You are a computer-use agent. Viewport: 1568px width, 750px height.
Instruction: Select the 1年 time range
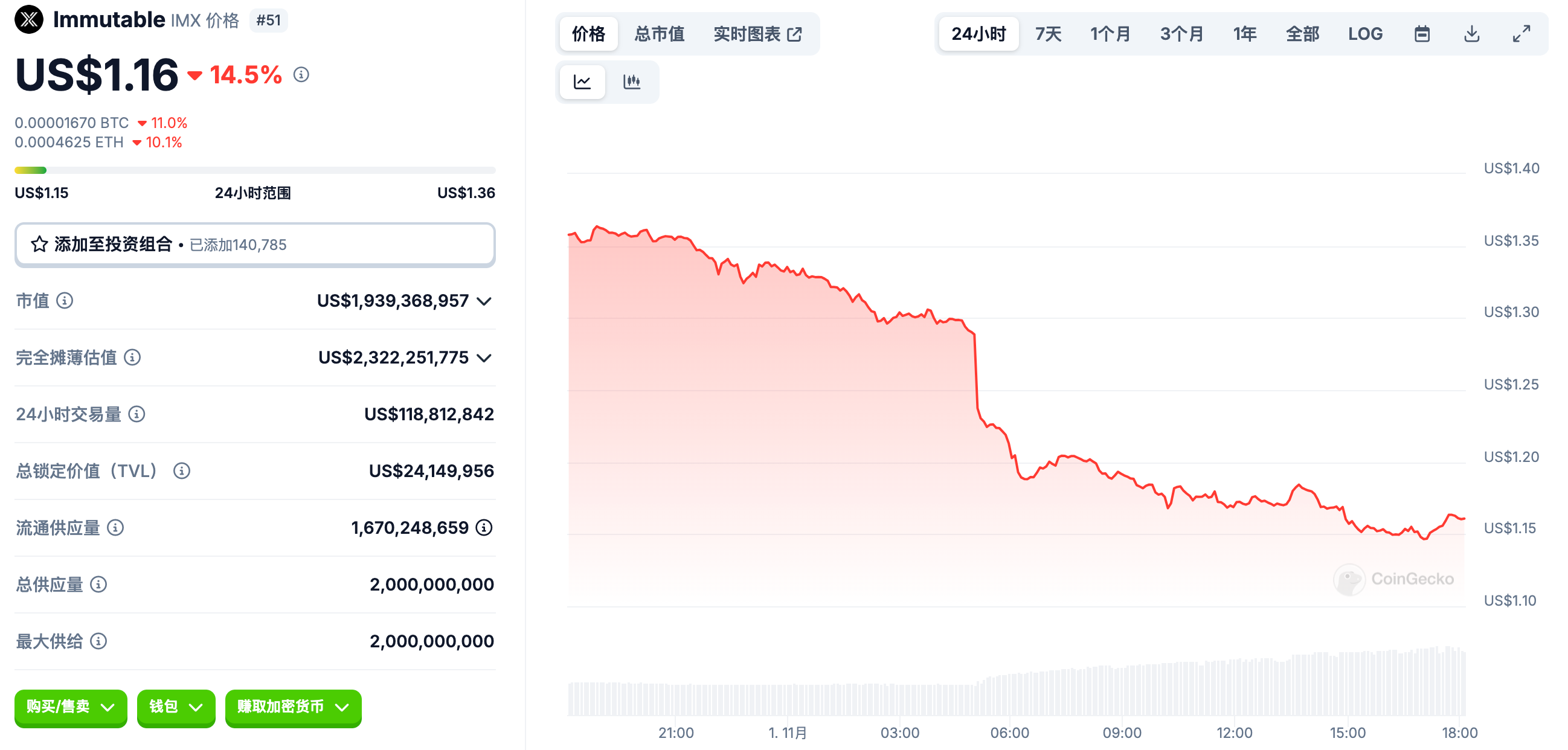1245,34
